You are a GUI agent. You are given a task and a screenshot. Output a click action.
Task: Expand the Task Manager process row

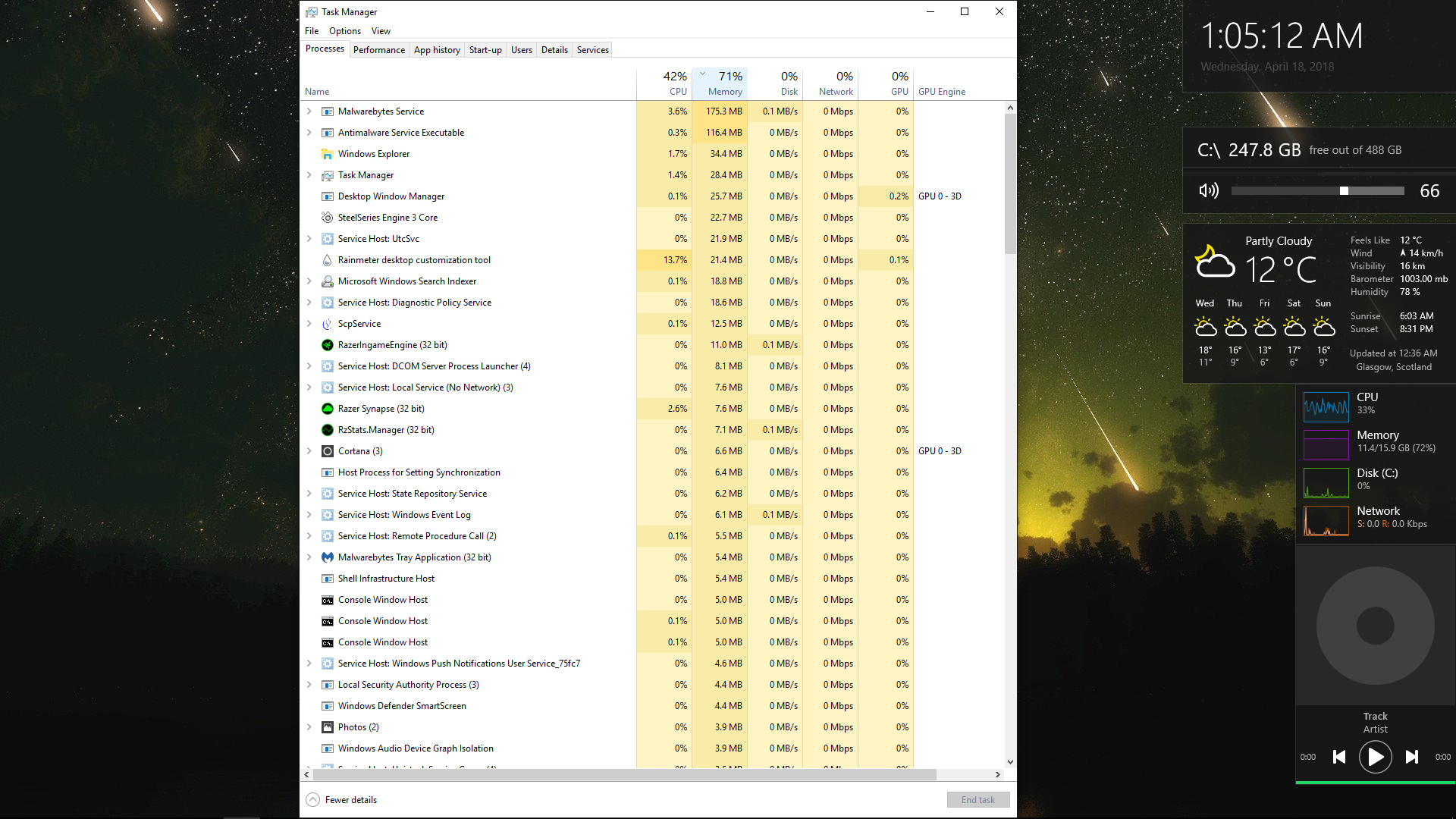(x=309, y=175)
